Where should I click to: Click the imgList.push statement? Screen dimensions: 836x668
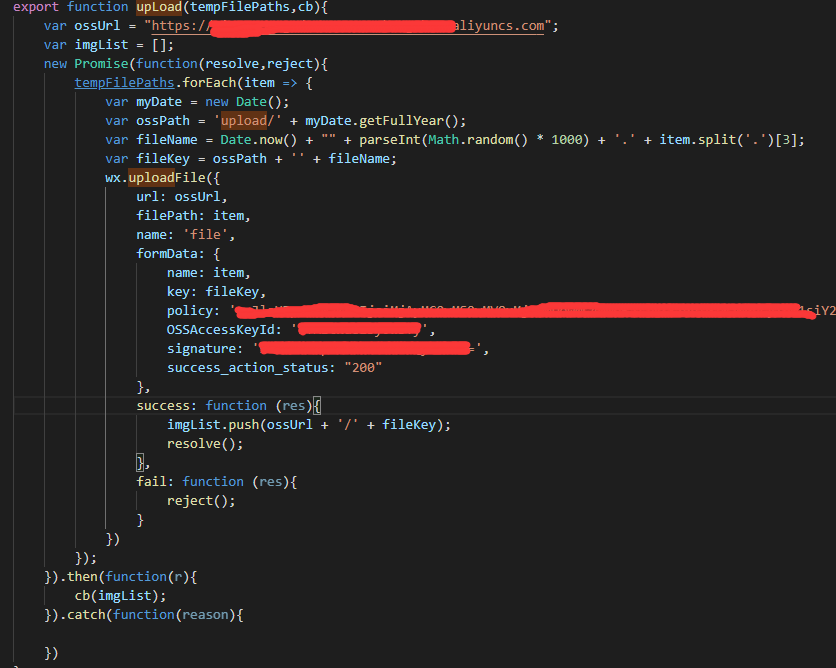309,425
